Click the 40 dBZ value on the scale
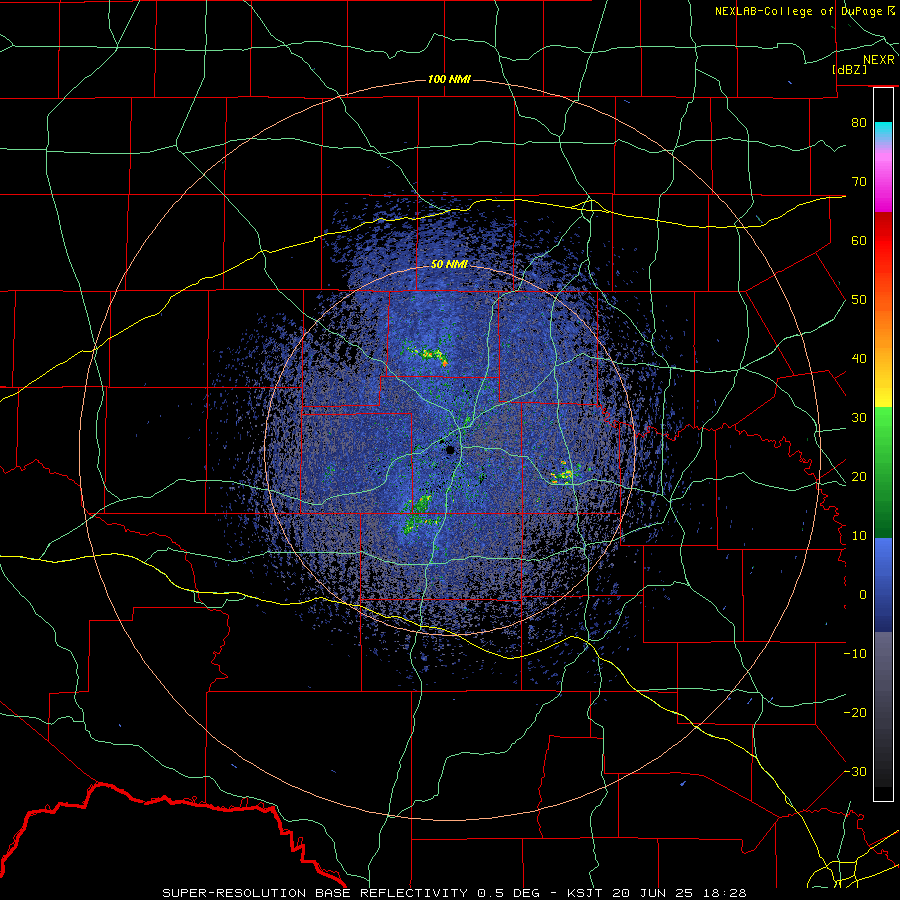900x900 pixels. 859,359
